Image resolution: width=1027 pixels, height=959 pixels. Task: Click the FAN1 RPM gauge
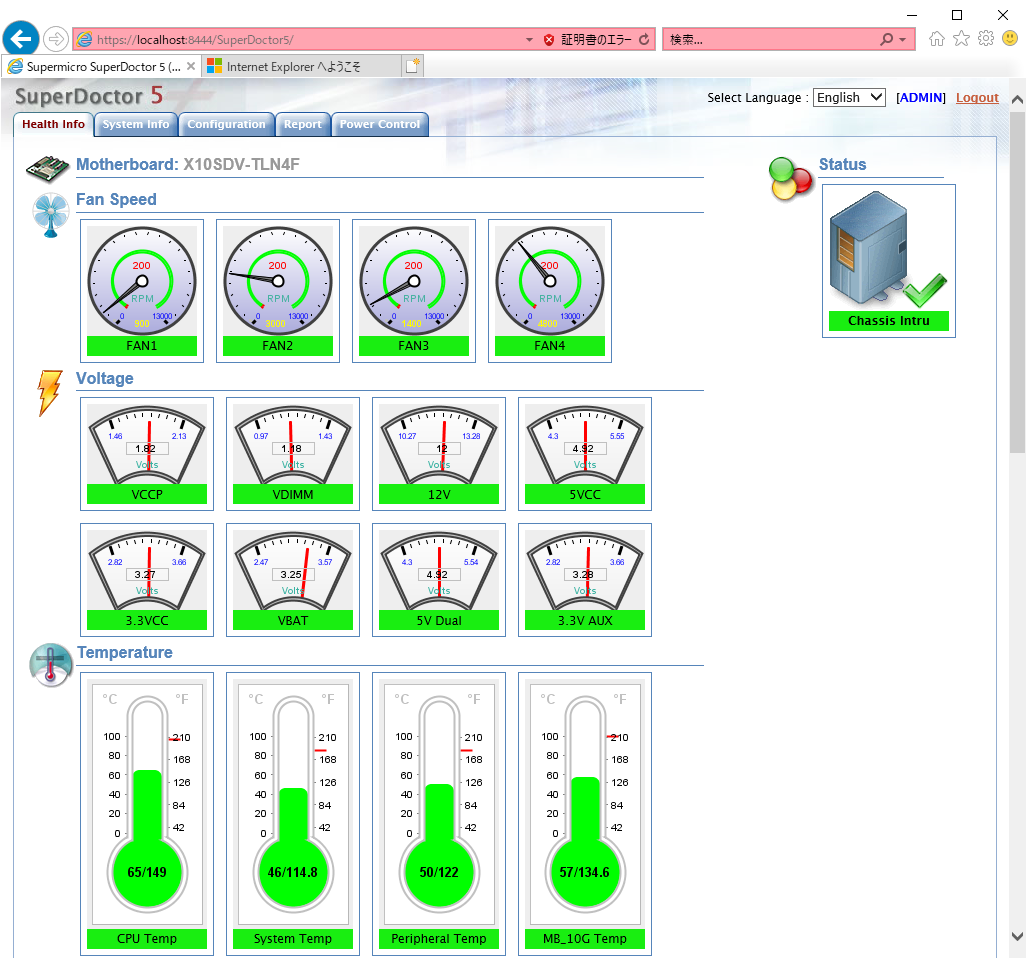[x=142, y=281]
